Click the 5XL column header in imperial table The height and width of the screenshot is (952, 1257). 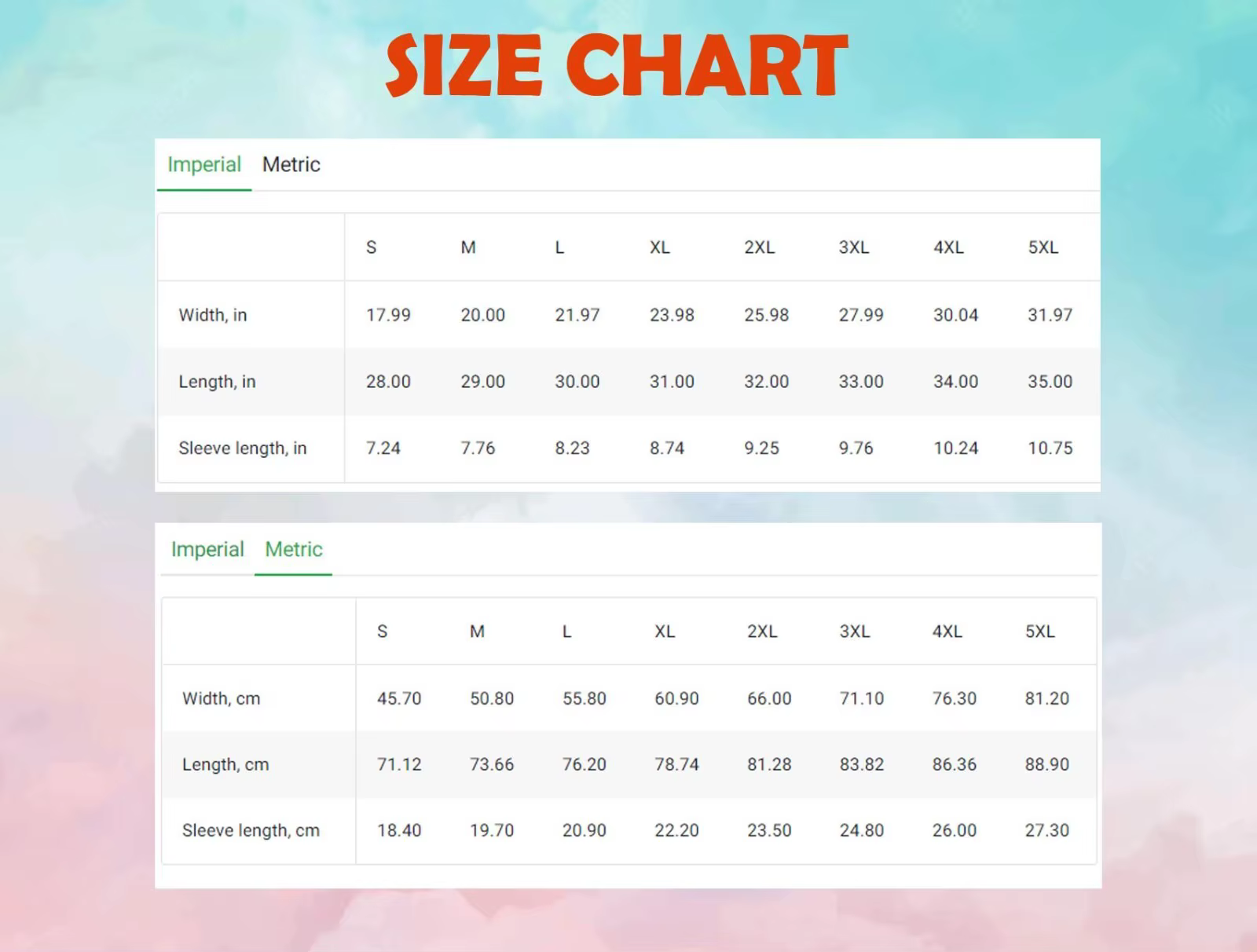pos(1043,247)
